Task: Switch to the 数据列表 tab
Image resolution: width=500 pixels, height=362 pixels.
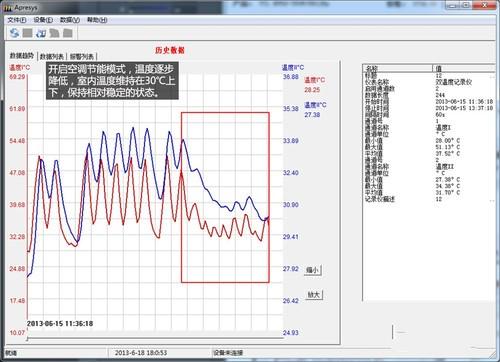Action: pos(52,56)
